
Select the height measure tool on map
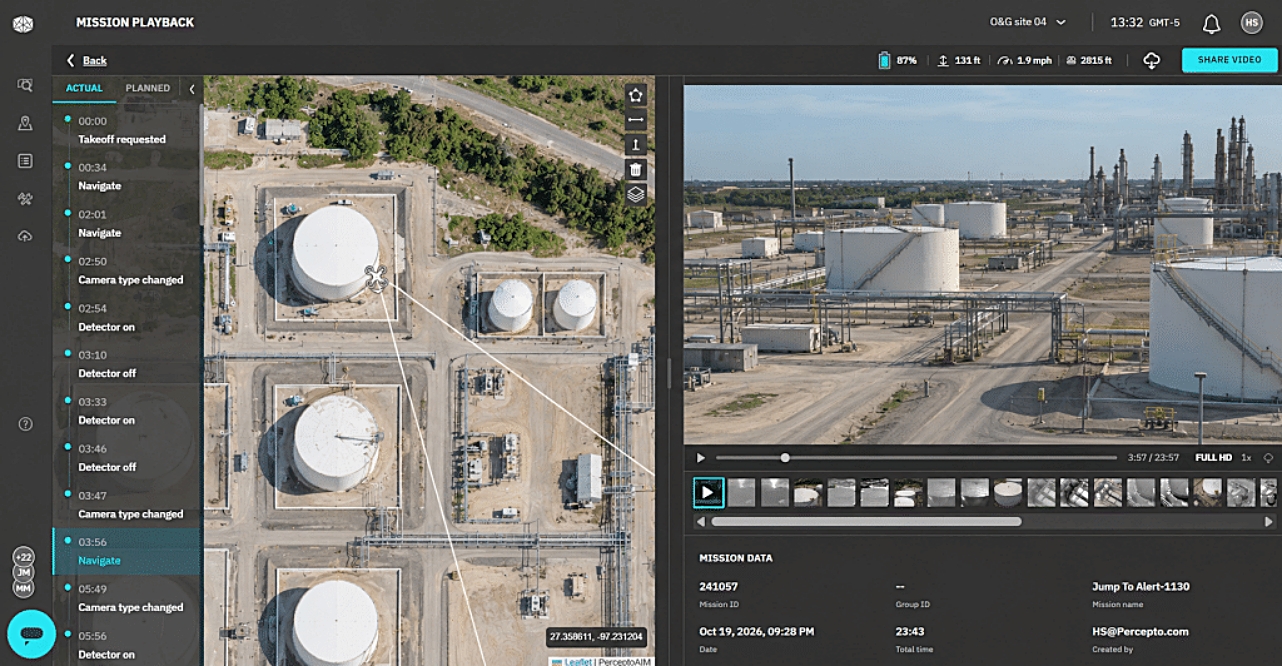[636, 145]
